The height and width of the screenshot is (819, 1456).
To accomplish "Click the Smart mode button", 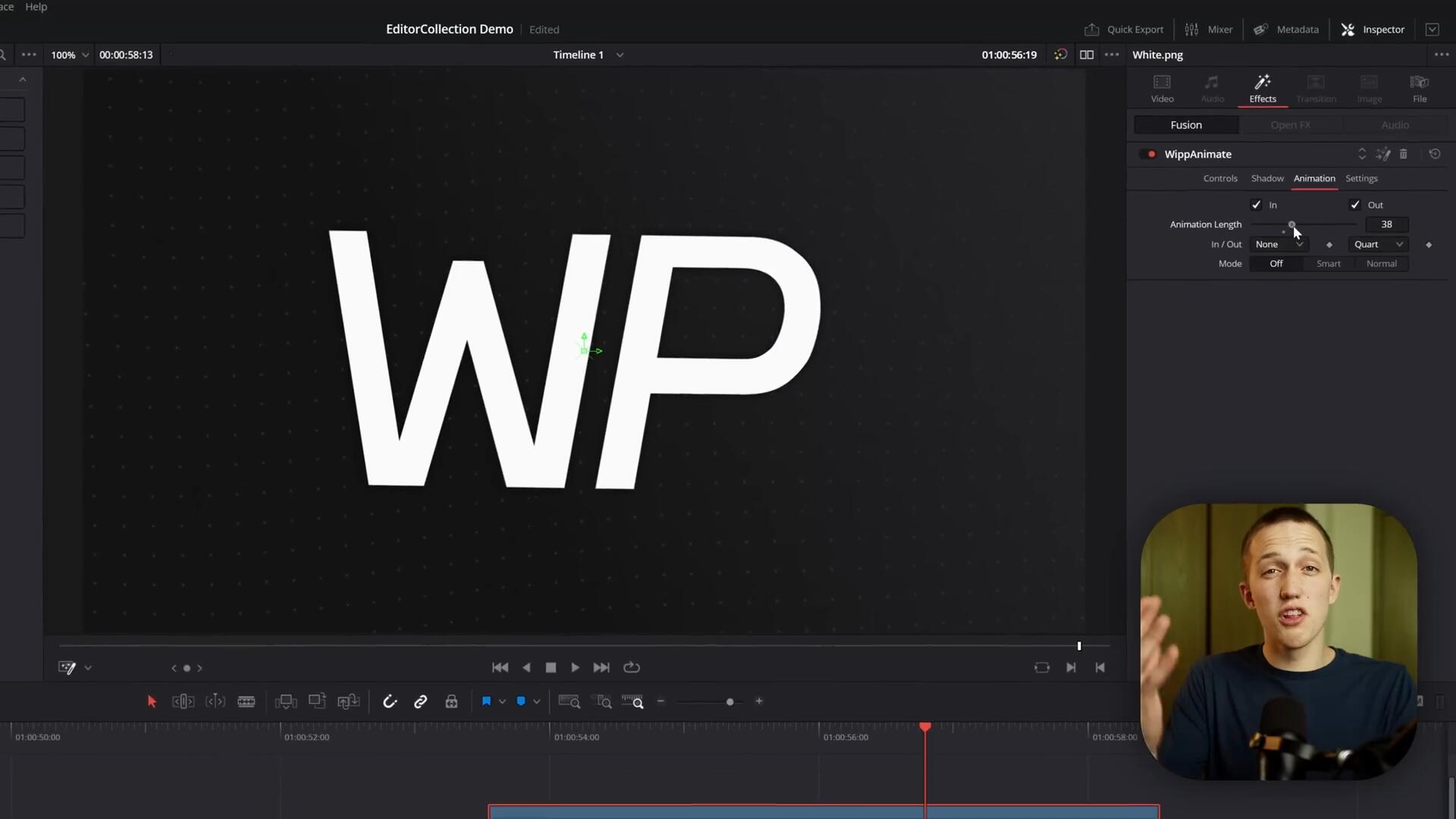I will click(1328, 263).
